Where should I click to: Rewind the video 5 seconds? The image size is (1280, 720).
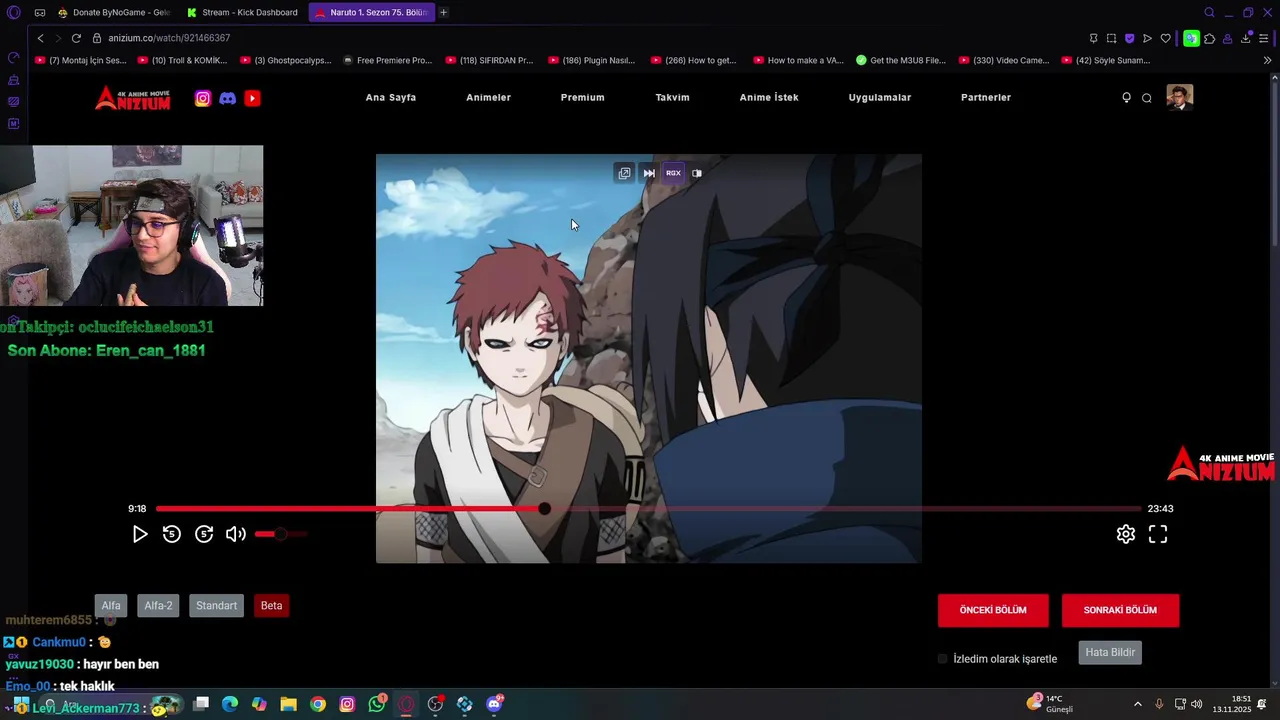tap(172, 534)
